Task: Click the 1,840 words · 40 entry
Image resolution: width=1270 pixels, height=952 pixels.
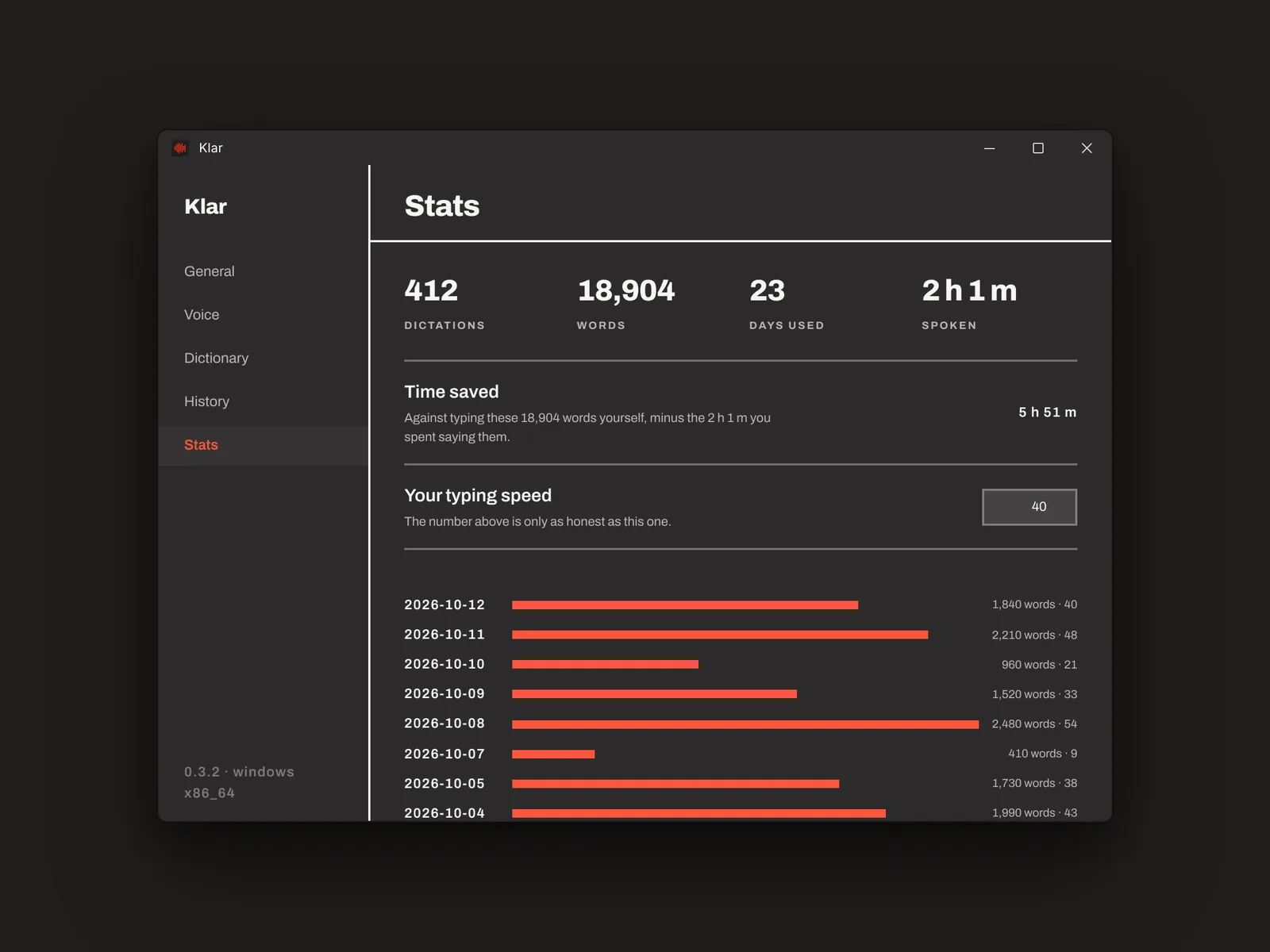Action: (x=1034, y=605)
